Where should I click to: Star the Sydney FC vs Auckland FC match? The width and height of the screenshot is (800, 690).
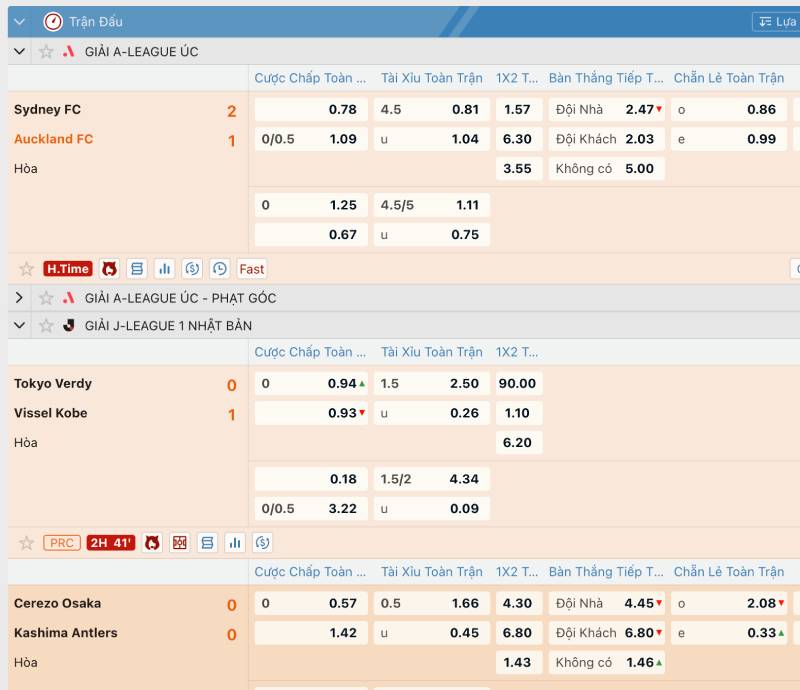click(x=27, y=269)
